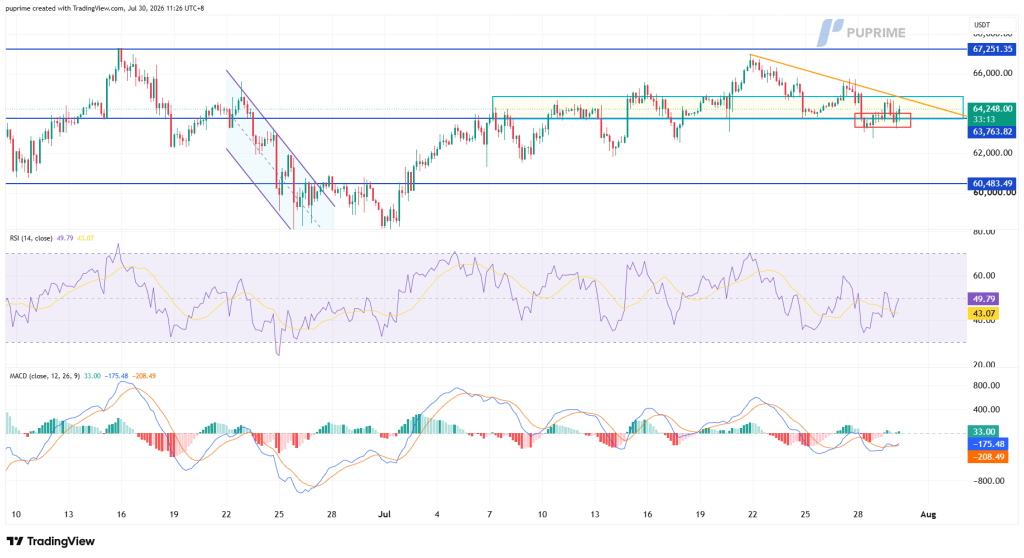Click the RSI moving average tag 43.07
Screen dimensions: 1024x558
tap(984, 314)
